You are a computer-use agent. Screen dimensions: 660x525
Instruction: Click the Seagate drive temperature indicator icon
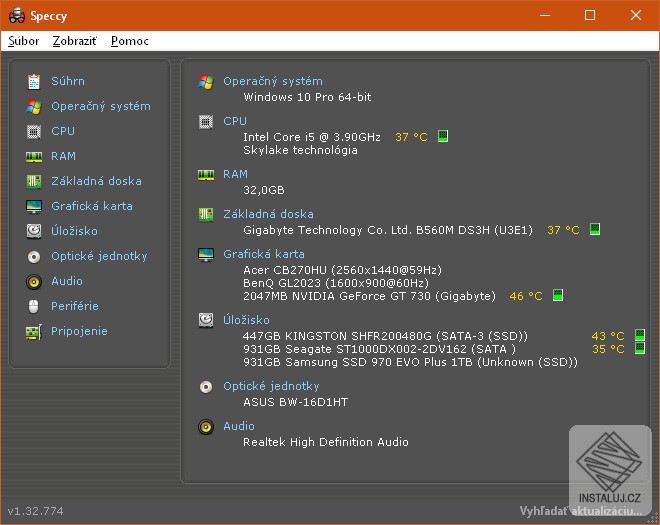point(640,348)
